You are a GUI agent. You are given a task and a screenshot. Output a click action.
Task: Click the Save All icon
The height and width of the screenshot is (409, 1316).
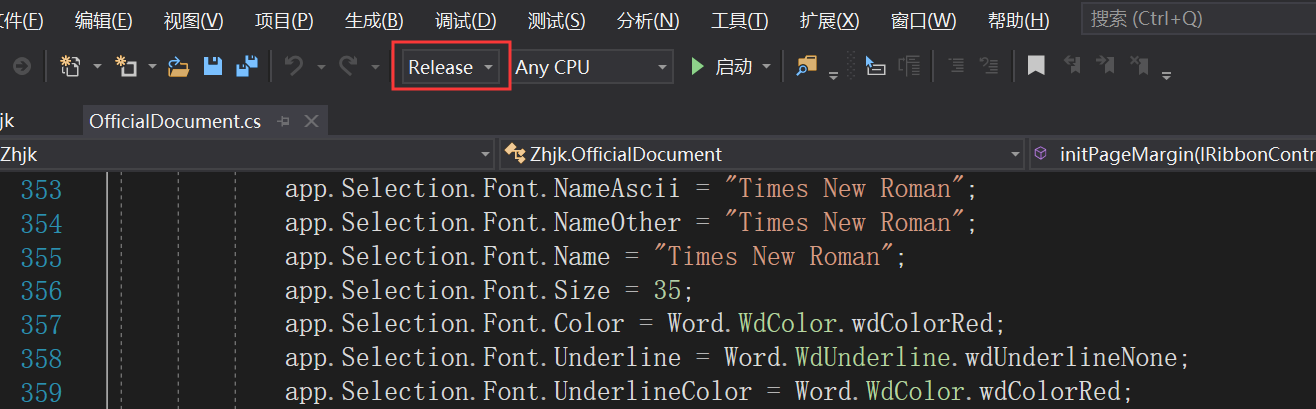coord(247,67)
